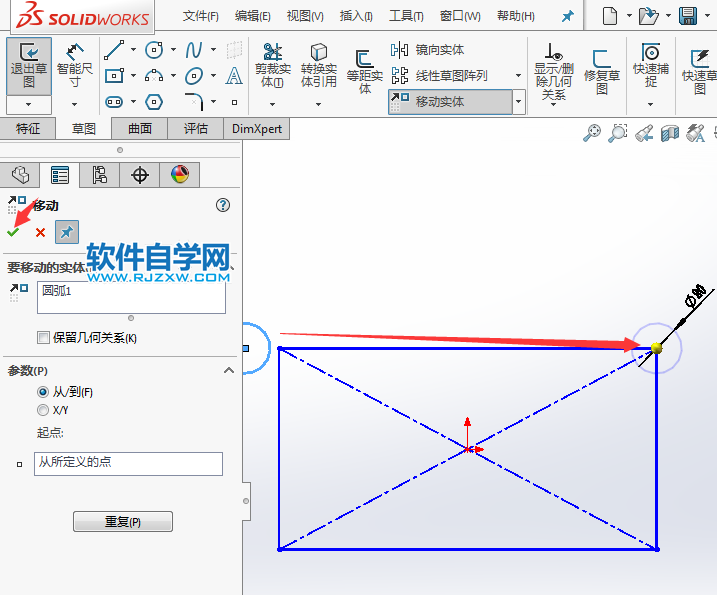Click the Exit Sketch (退出草图) icon
Image resolution: width=717 pixels, height=595 pixels.
(29, 65)
